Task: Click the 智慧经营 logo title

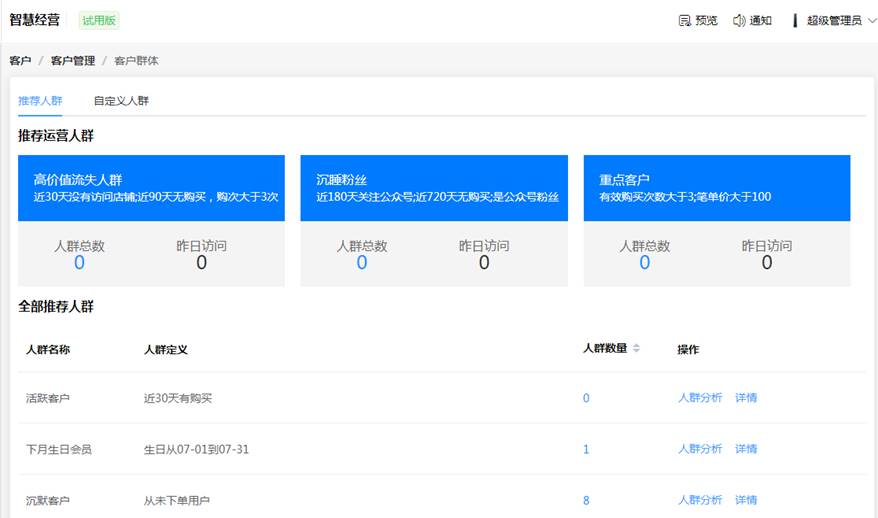Action: pos(35,20)
